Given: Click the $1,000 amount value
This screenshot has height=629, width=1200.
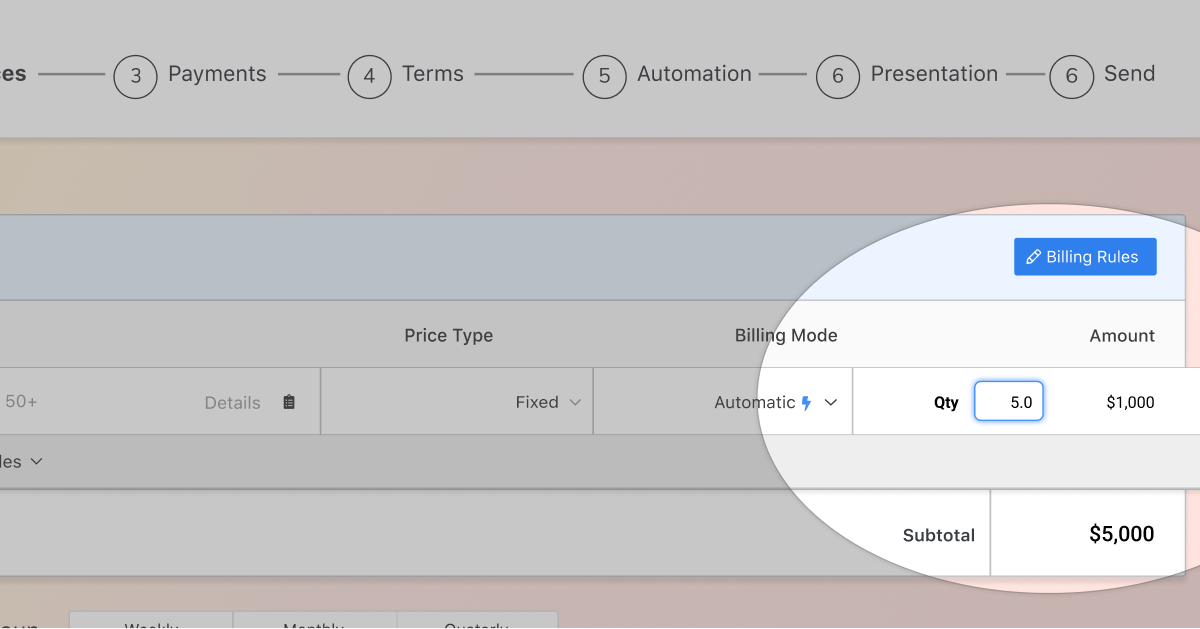Looking at the screenshot, I should tap(1130, 402).
